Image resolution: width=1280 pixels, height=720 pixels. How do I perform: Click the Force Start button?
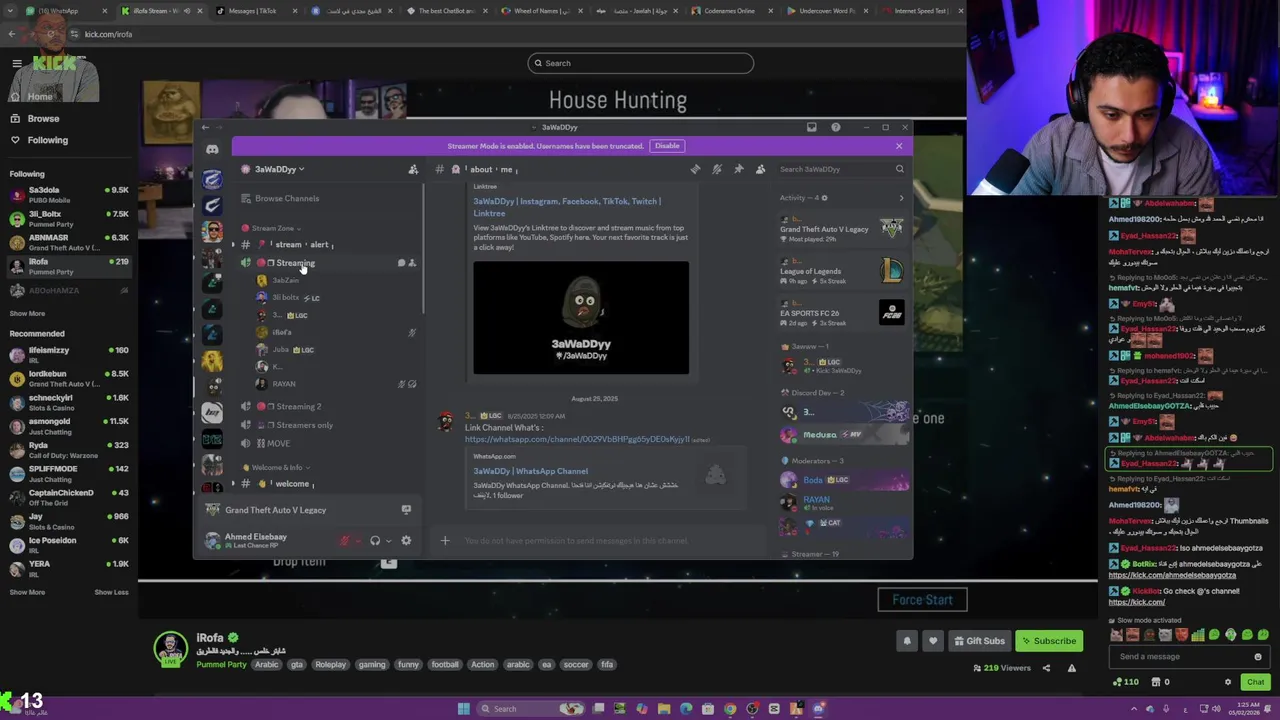click(x=922, y=600)
